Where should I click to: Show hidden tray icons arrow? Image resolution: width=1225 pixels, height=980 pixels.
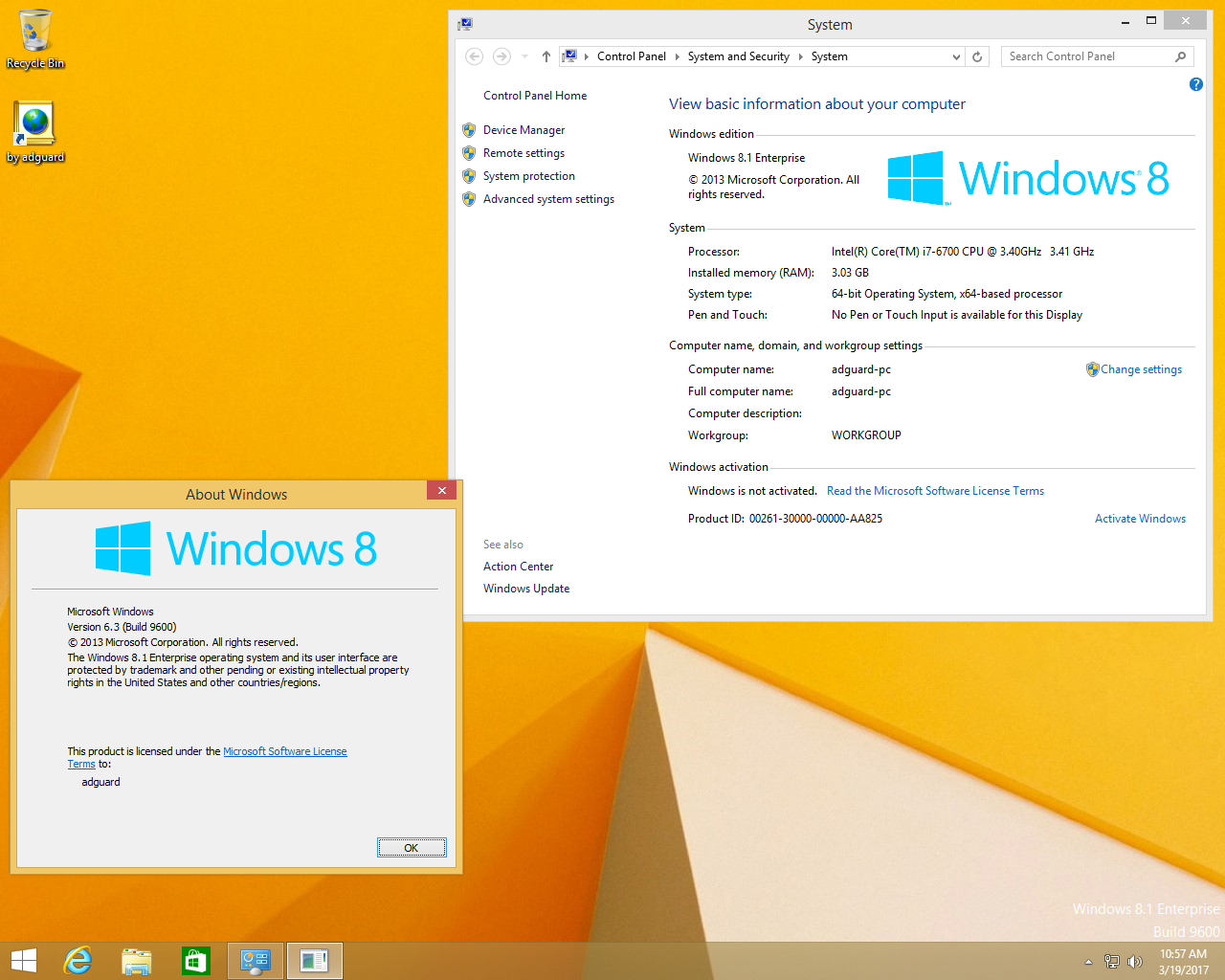(1088, 962)
